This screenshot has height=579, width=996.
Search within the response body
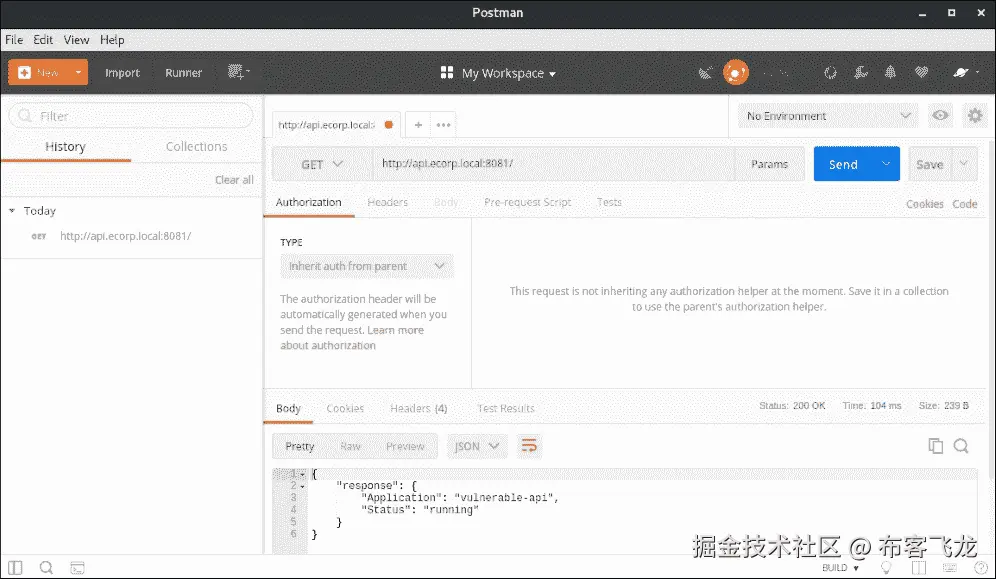pos(961,446)
